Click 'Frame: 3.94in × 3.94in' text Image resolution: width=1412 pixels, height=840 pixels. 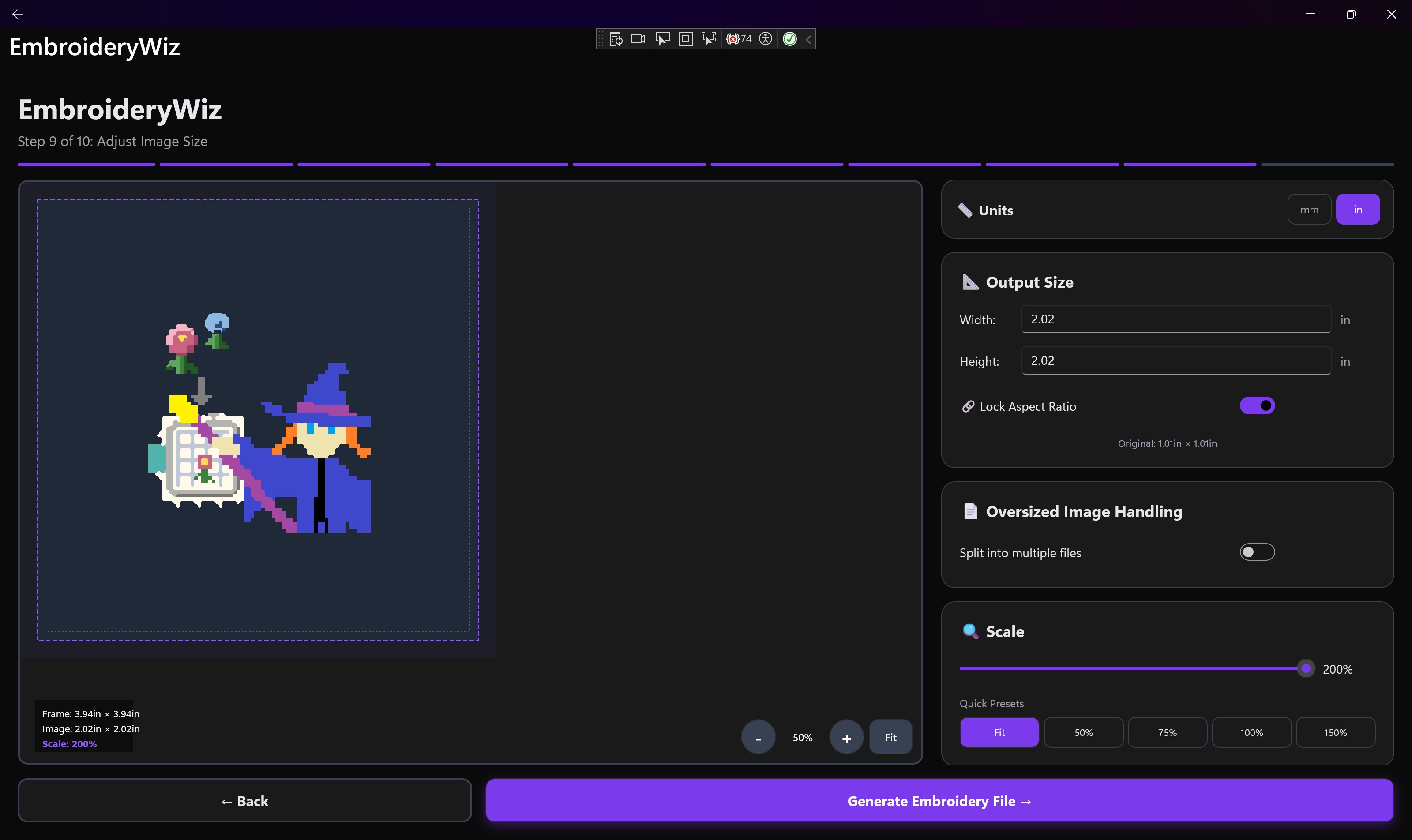pos(90,714)
